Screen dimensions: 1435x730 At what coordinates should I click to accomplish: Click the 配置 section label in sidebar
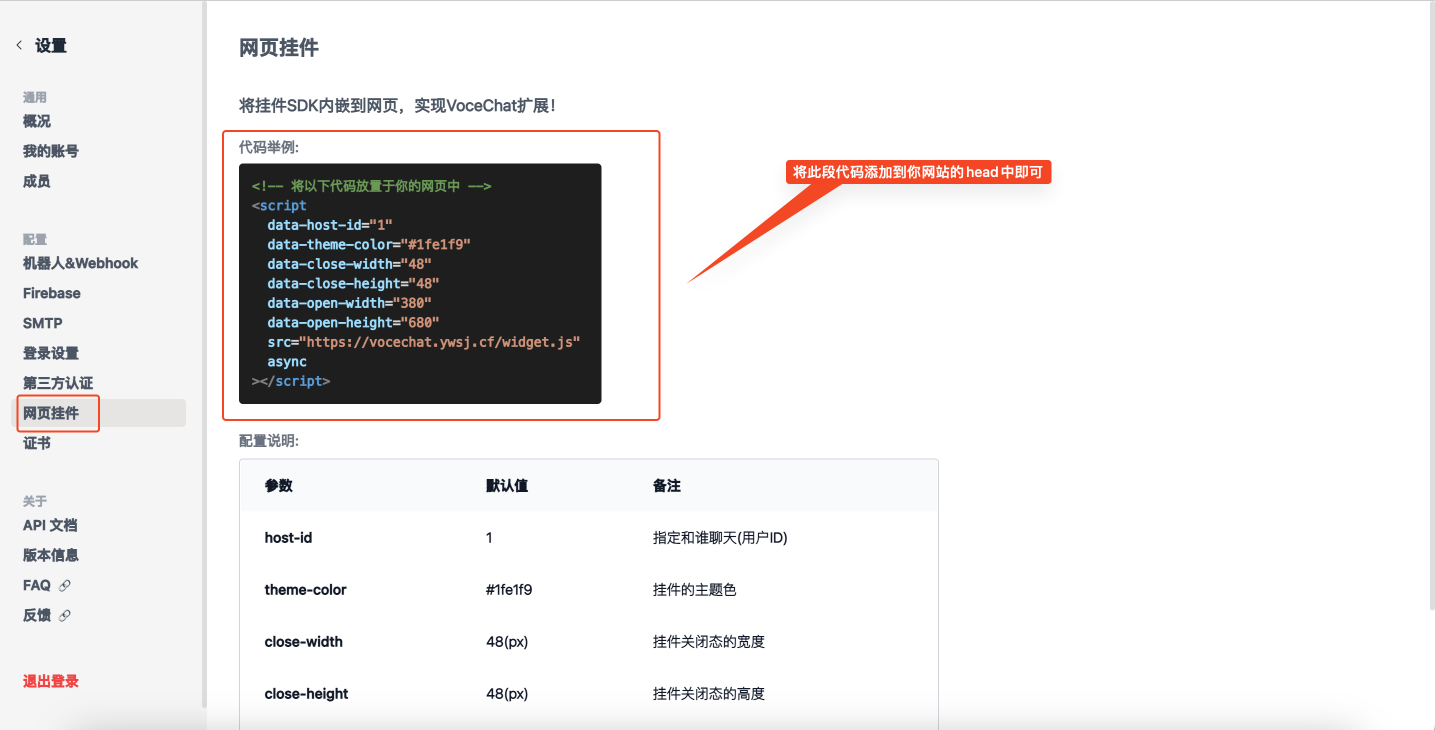[x=35, y=239]
